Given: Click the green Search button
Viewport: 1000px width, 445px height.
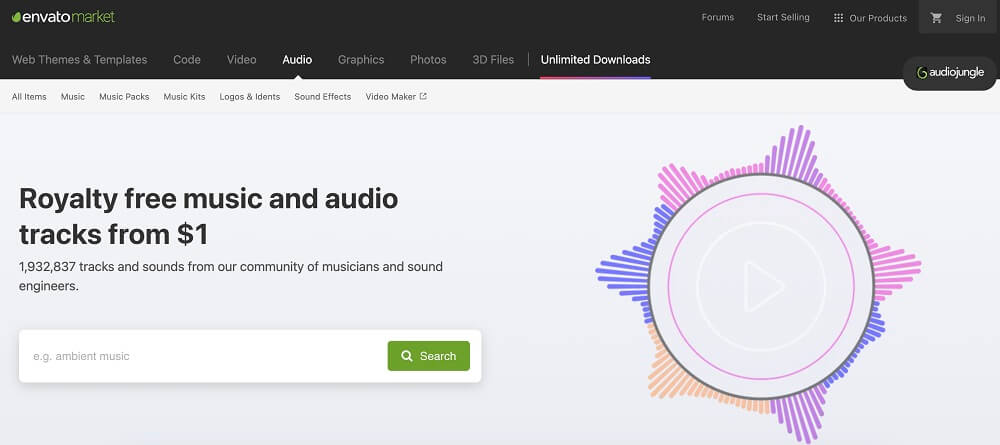Looking at the screenshot, I should coord(428,356).
